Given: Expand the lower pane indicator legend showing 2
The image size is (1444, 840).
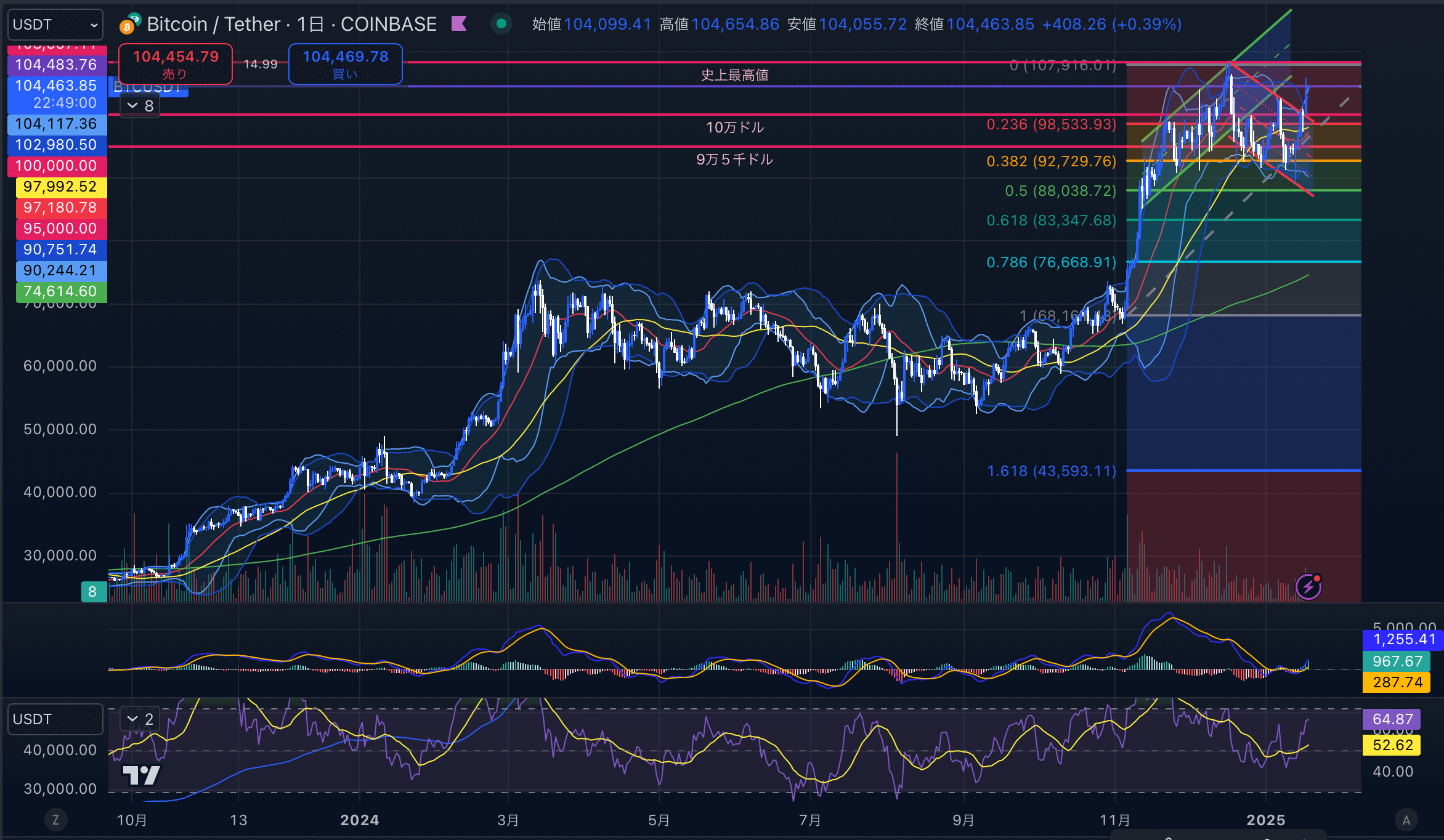Looking at the screenshot, I should (x=140, y=719).
